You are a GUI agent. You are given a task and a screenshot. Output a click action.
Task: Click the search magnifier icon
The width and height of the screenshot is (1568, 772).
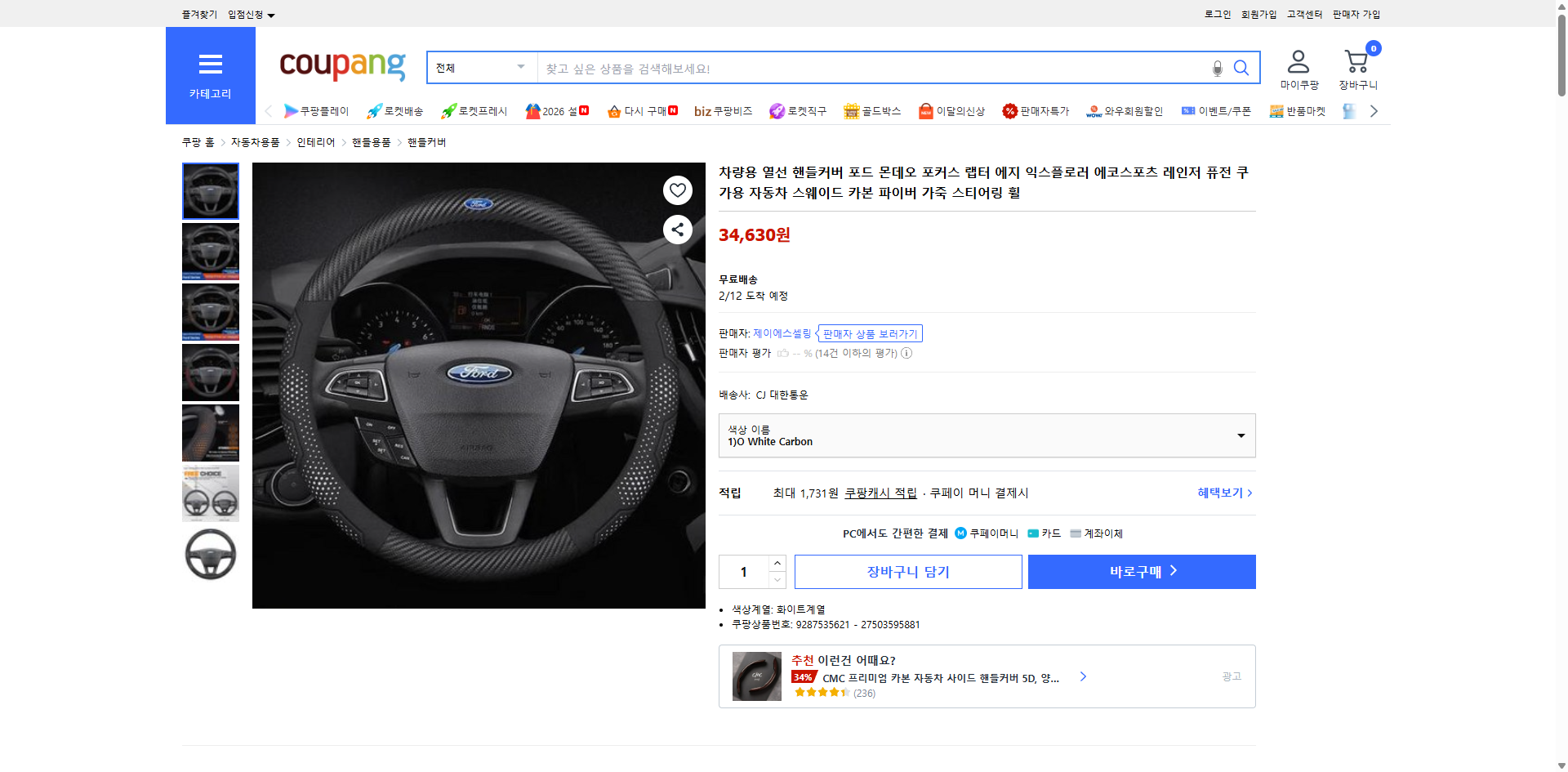point(1241,68)
